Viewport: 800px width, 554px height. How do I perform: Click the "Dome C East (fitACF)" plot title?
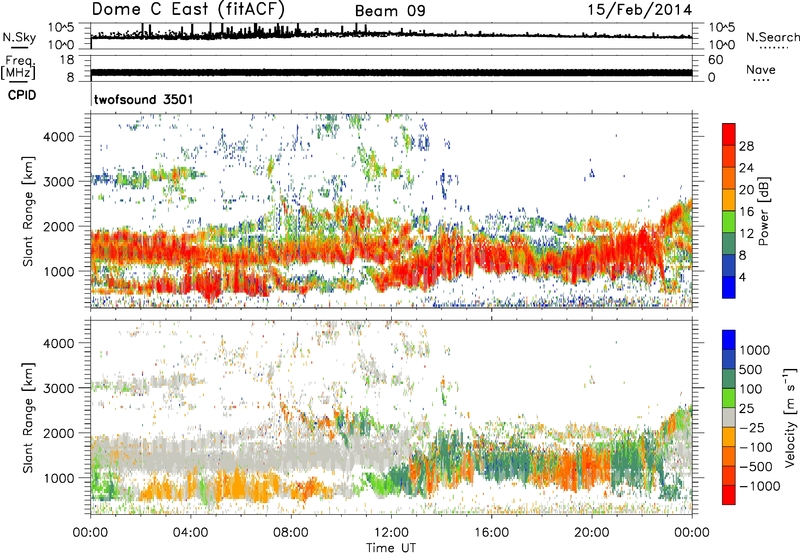point(188,9)
